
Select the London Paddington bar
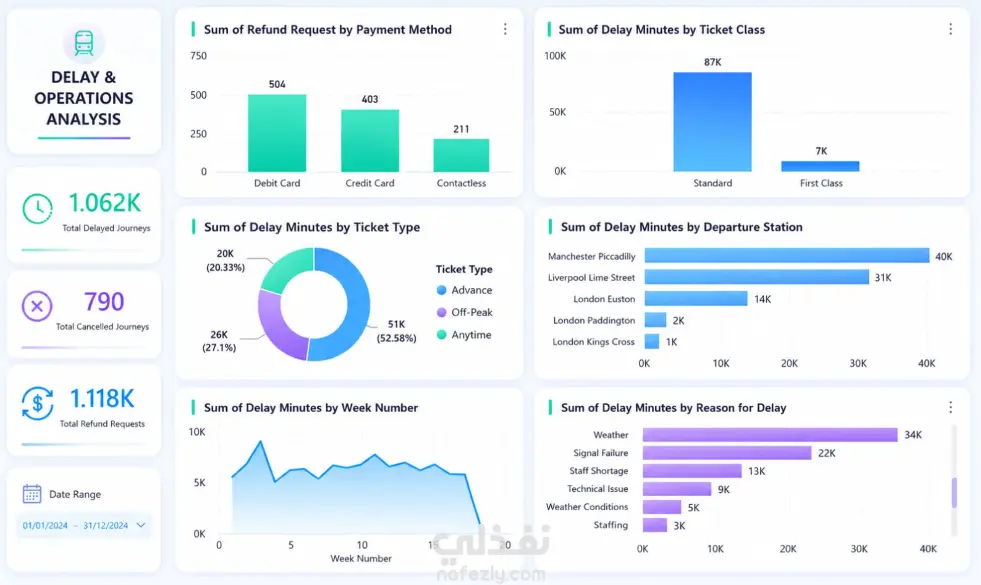tap(656, 320)
